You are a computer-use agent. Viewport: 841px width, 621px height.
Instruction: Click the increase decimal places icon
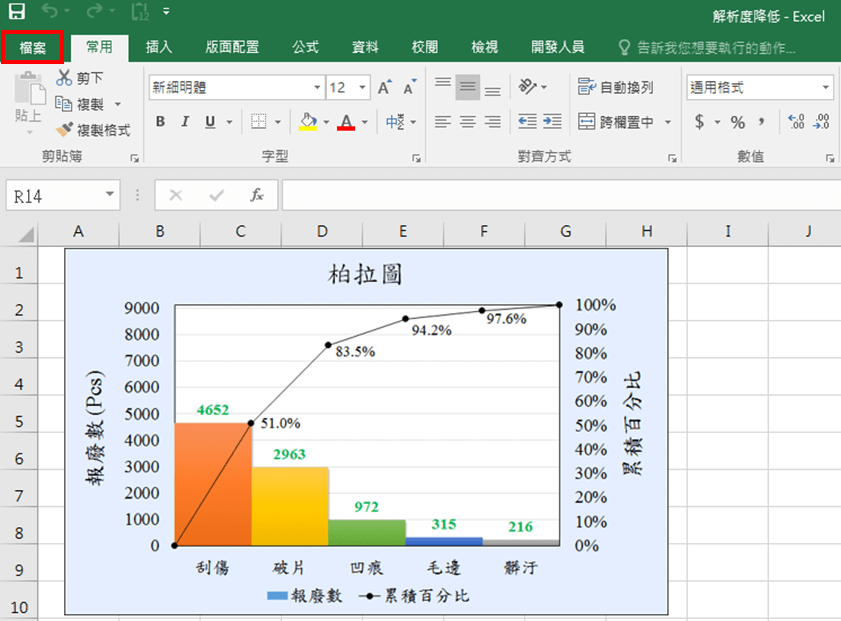[x=796, y=122]
